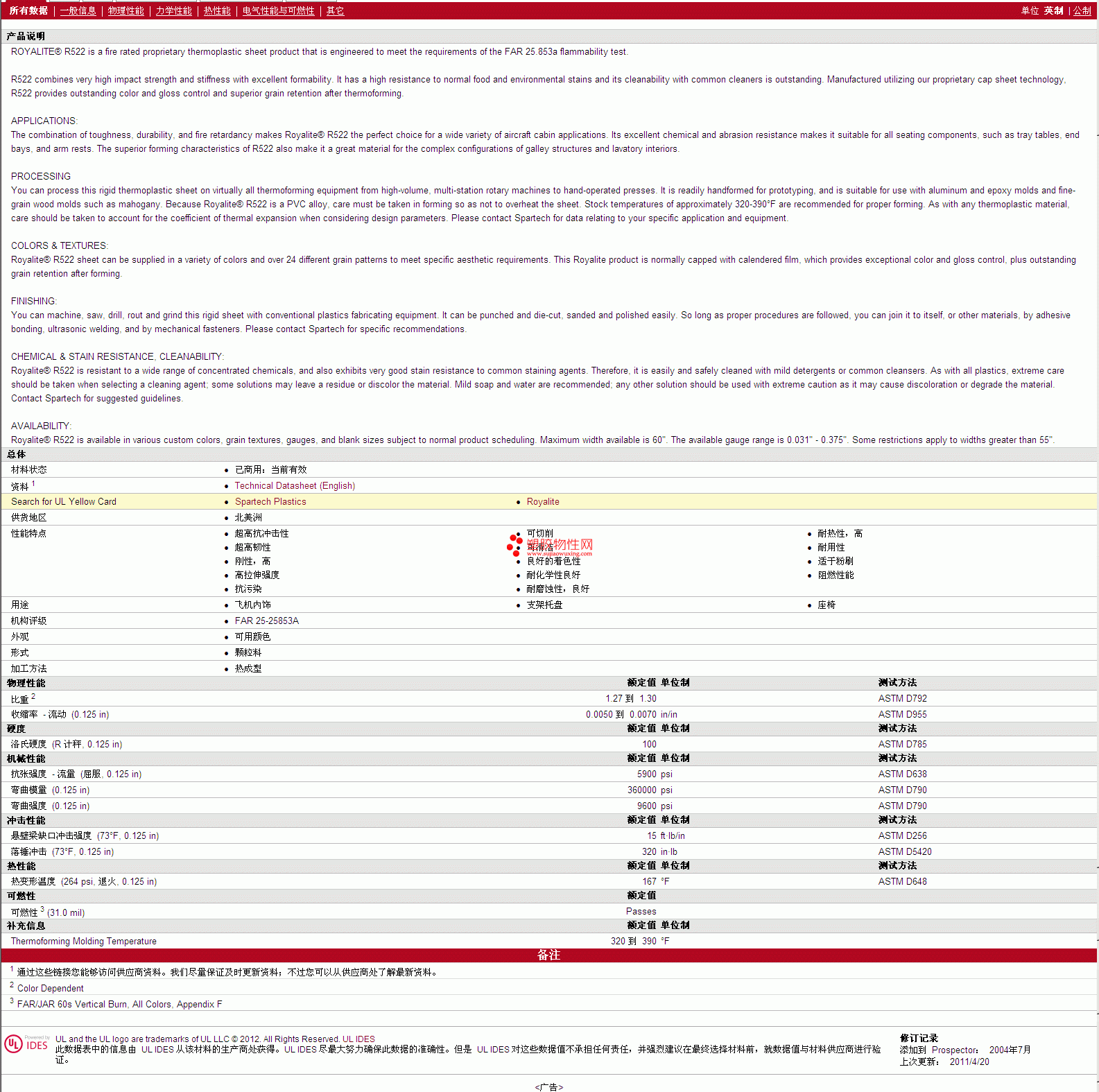Viewport: 1099px width, 1092px height.
Task: Click the '耐热性, 高' feature
Action: click(x=840, y=534)
